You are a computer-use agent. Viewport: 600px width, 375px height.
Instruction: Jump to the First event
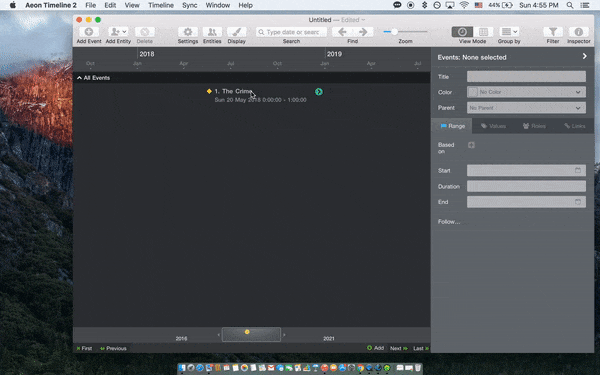tap(84, 348)
